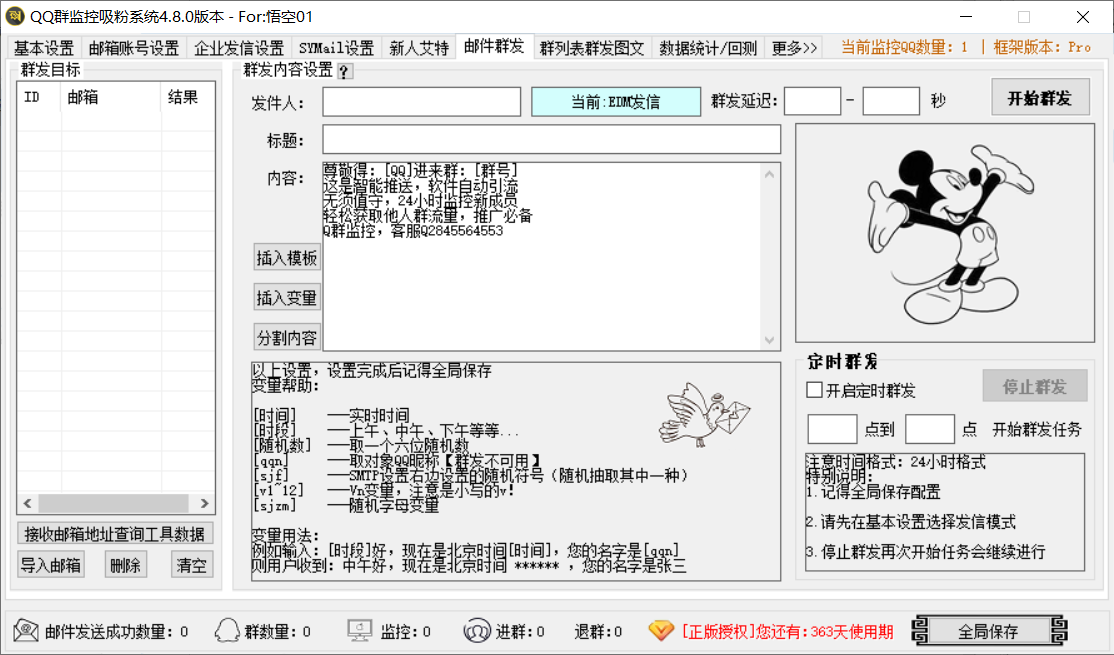Select the SYMail设置 tab
This screenshot has width=1114, height=655.
pos(336,48)
